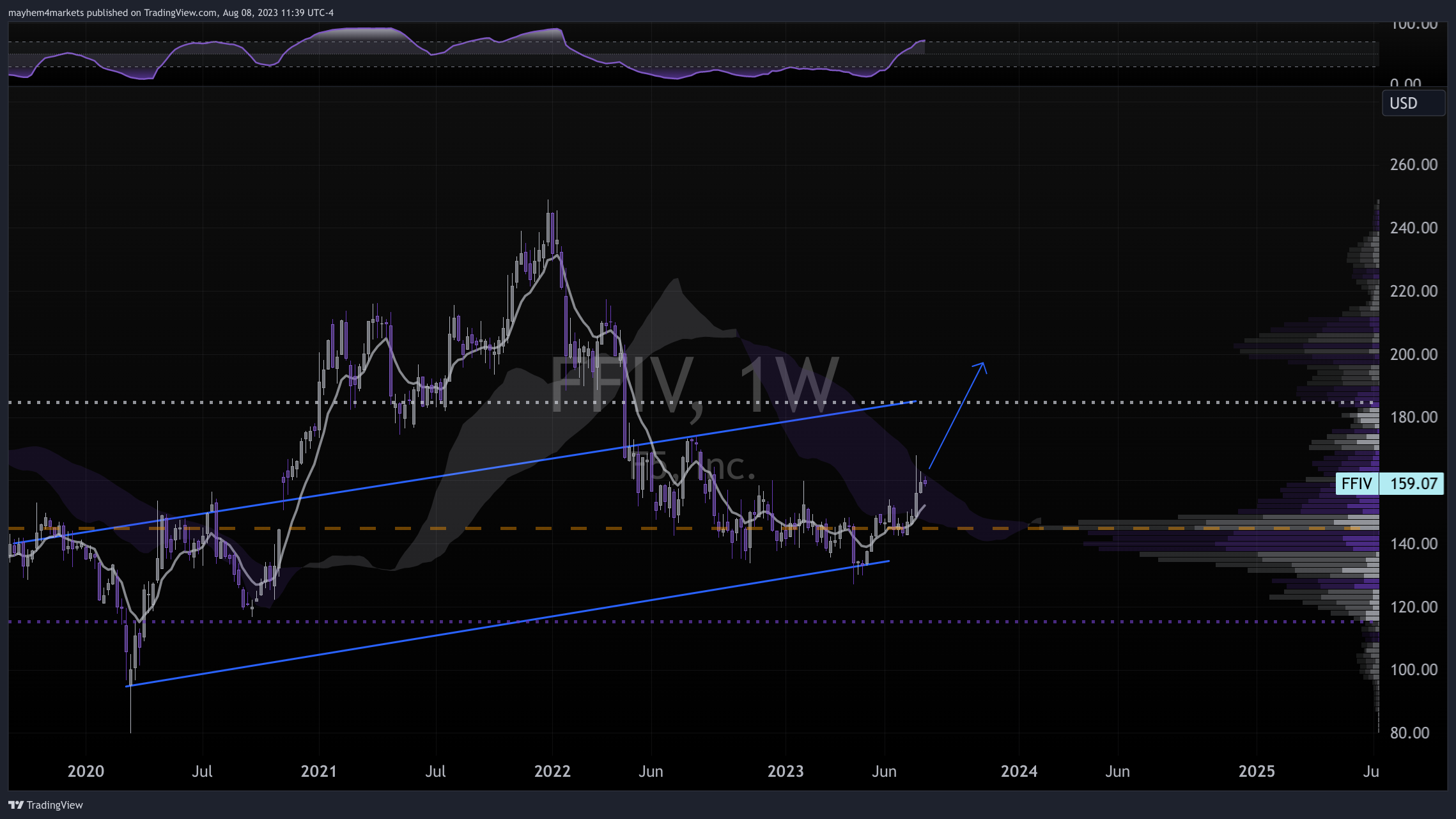Click the TradingView logo icon

click(x=16, y=805)
